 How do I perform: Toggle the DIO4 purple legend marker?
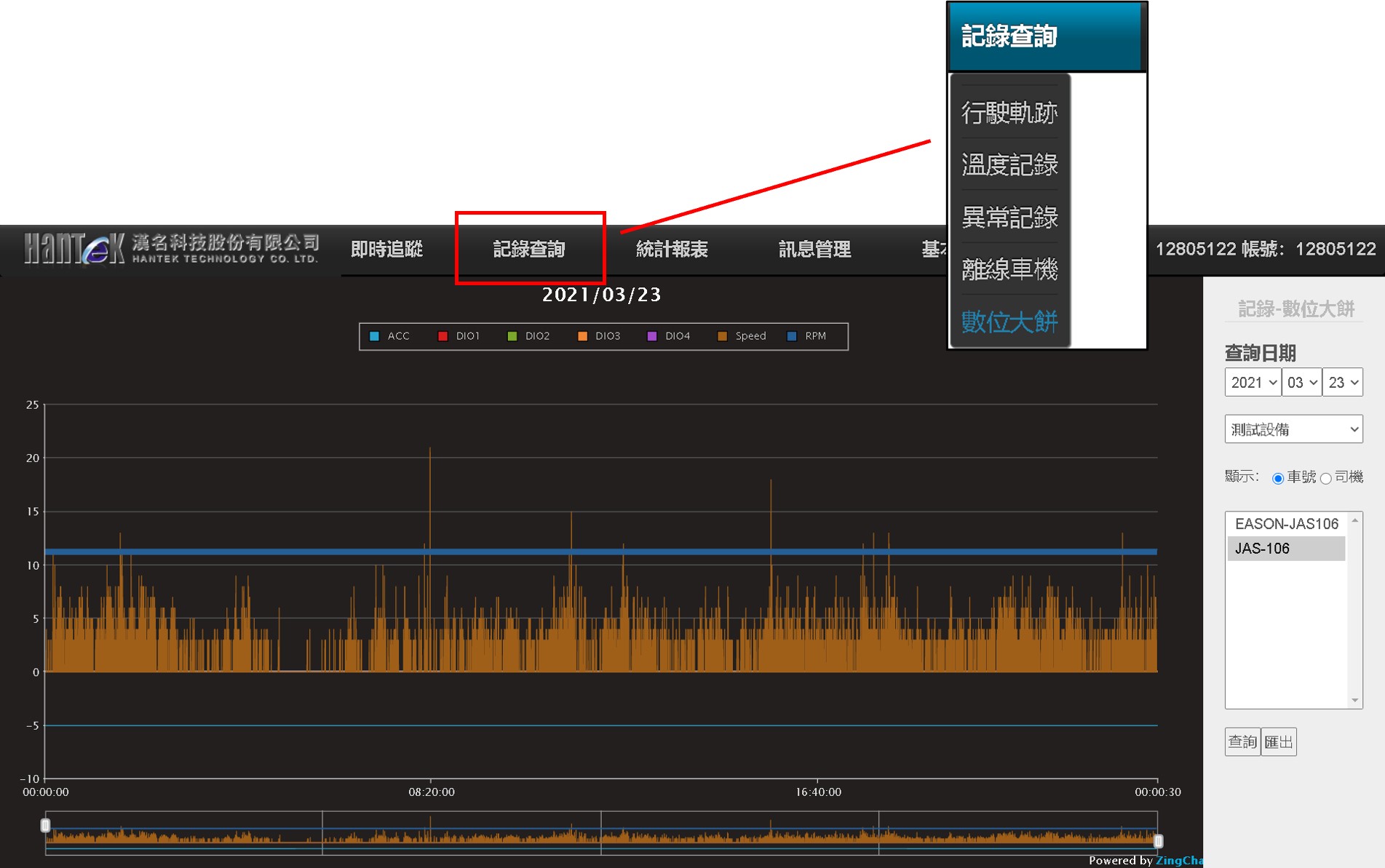coord(652,336)
